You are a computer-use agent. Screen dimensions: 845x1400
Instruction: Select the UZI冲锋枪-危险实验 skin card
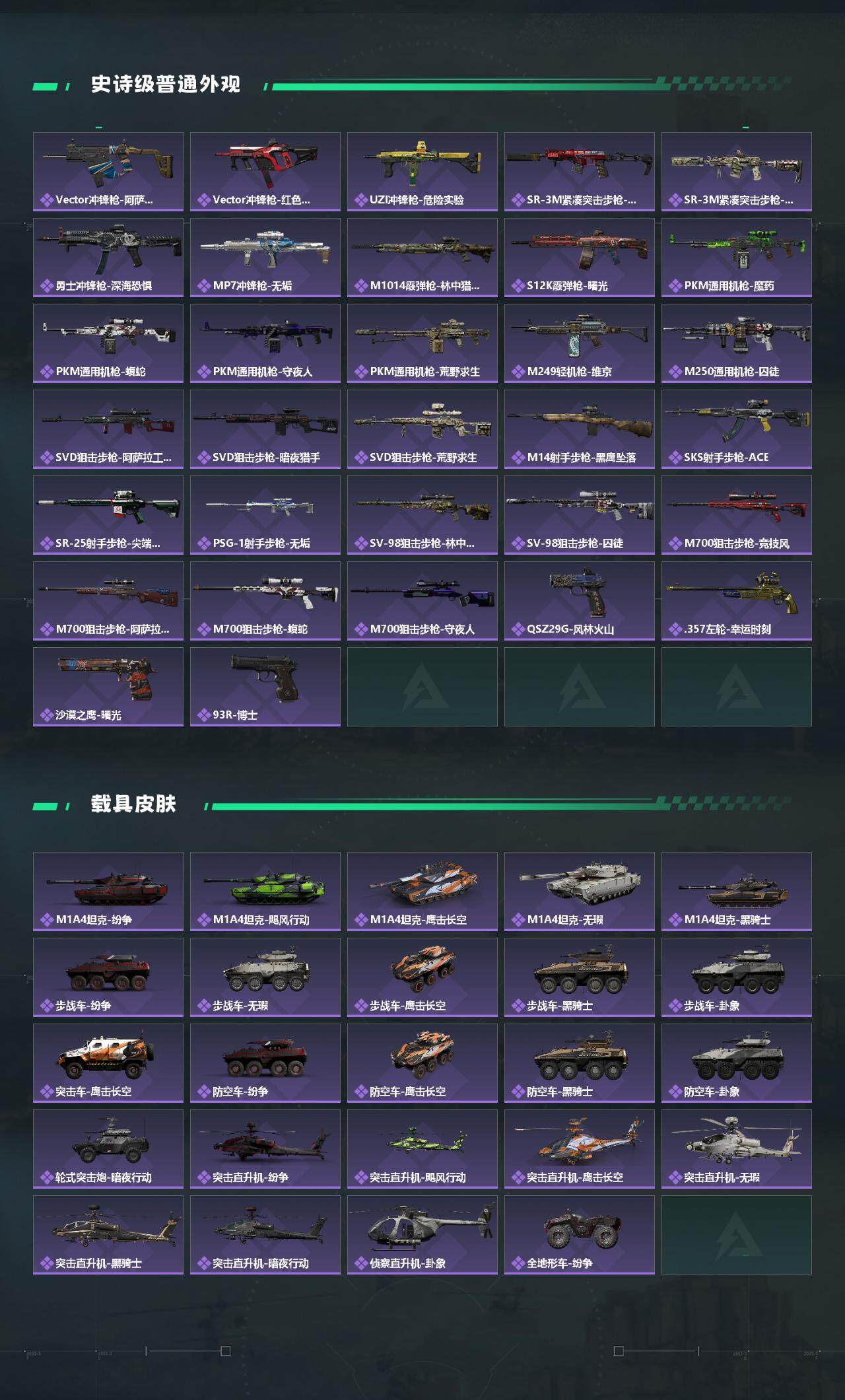tap(422, 172)
